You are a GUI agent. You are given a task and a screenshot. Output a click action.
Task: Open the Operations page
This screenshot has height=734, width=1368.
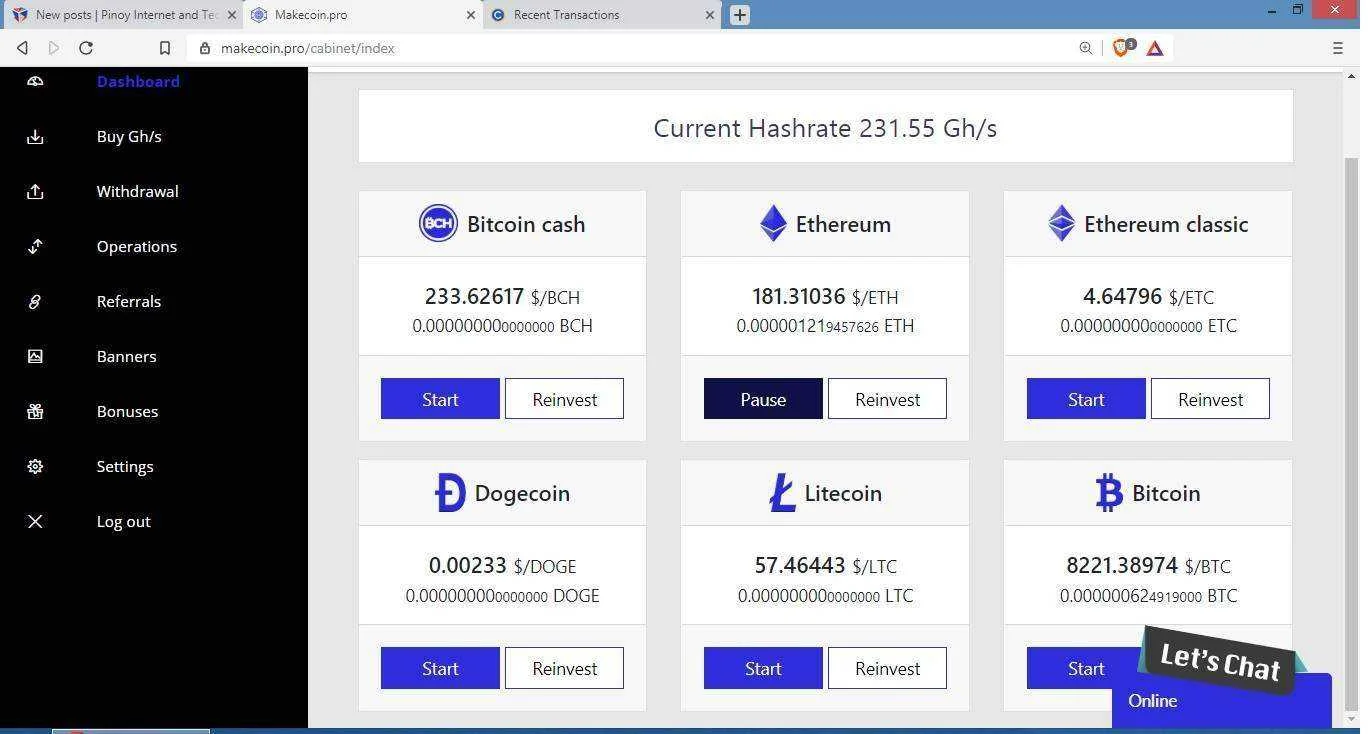coord(136,247)
